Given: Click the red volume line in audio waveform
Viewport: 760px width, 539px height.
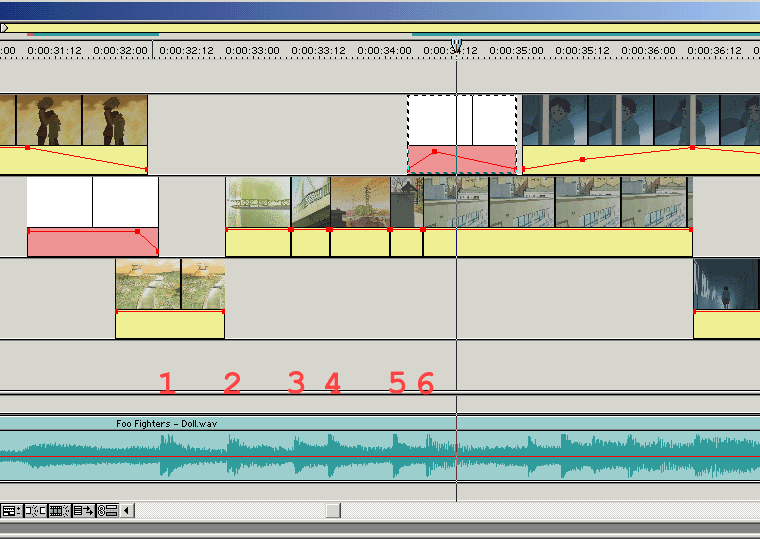Looking at the screenshot, I should click(x=300, y=457).
